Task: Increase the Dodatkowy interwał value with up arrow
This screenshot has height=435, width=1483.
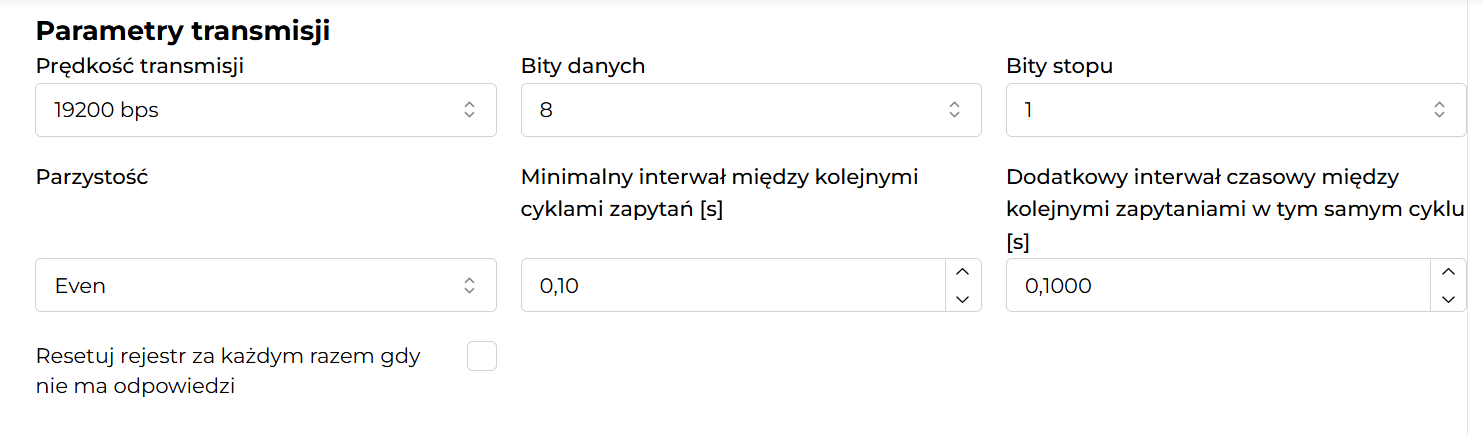Action: coord(1447,272)
